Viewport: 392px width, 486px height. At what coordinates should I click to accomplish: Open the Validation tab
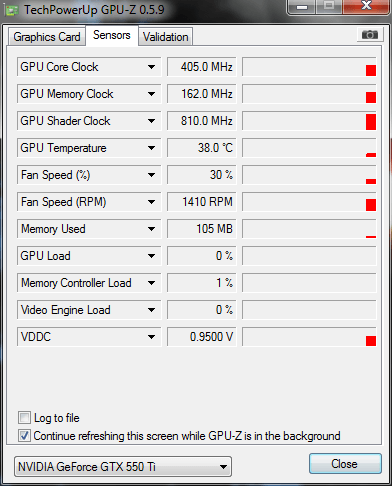pos(166,37)
